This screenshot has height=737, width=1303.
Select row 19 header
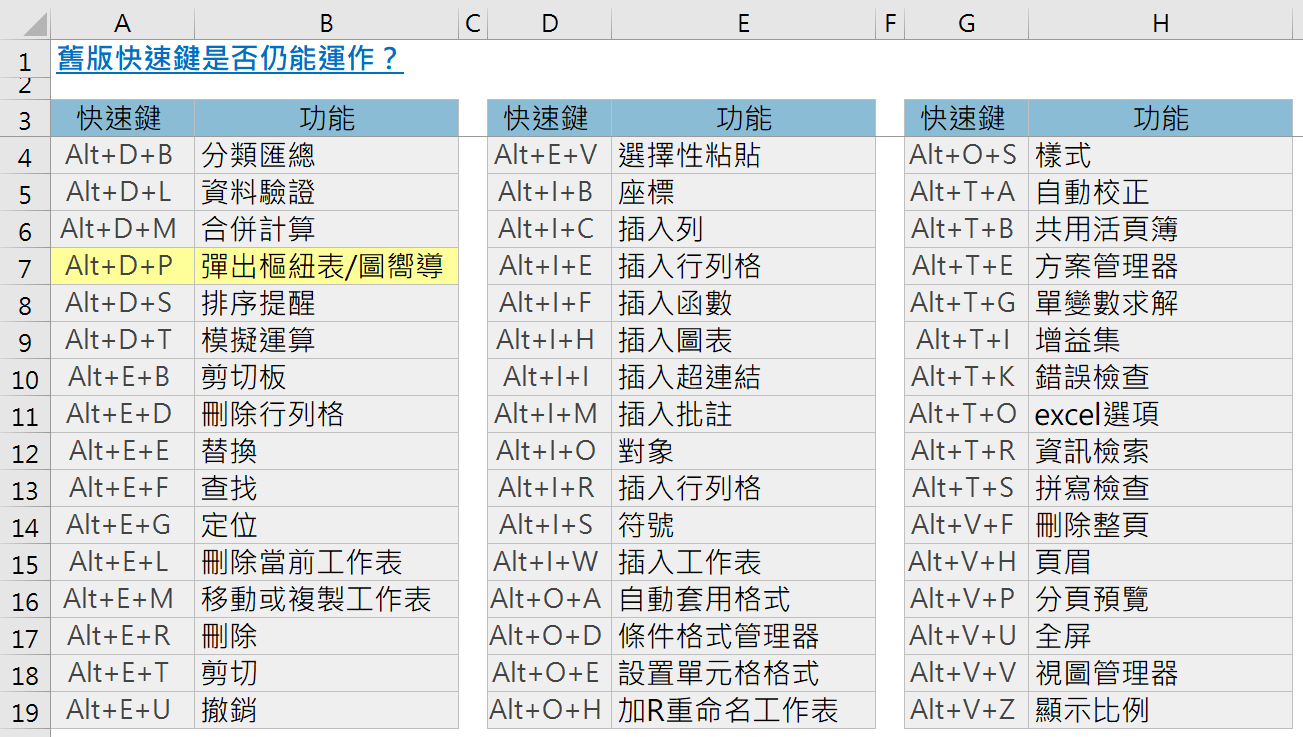[25, 712]
